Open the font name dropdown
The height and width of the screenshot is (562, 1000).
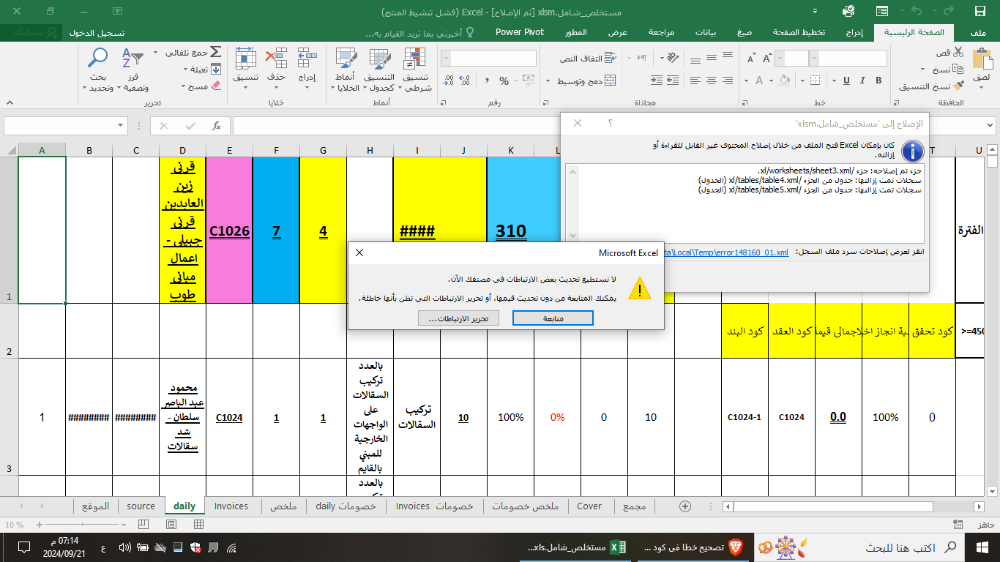814,59
